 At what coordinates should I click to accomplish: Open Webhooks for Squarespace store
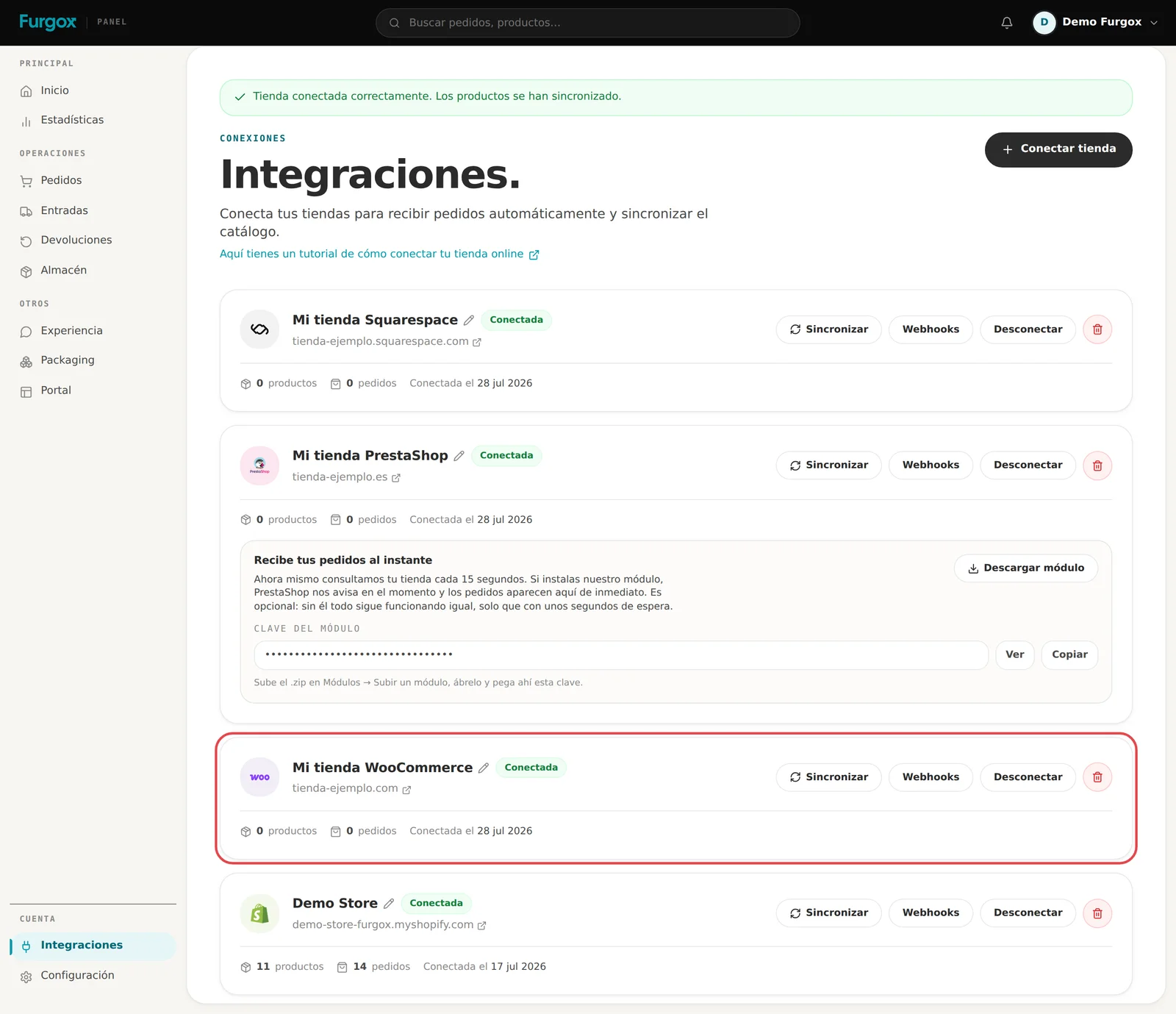(931, 329)
